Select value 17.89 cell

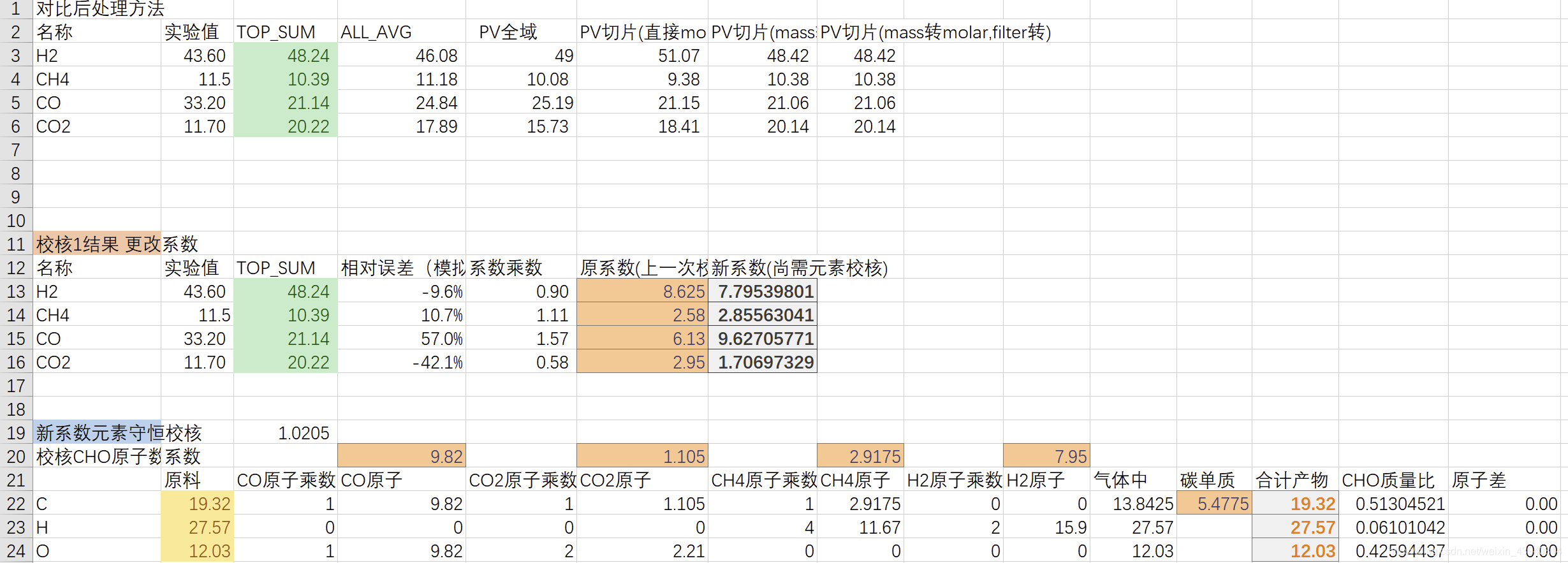(402, 126)
